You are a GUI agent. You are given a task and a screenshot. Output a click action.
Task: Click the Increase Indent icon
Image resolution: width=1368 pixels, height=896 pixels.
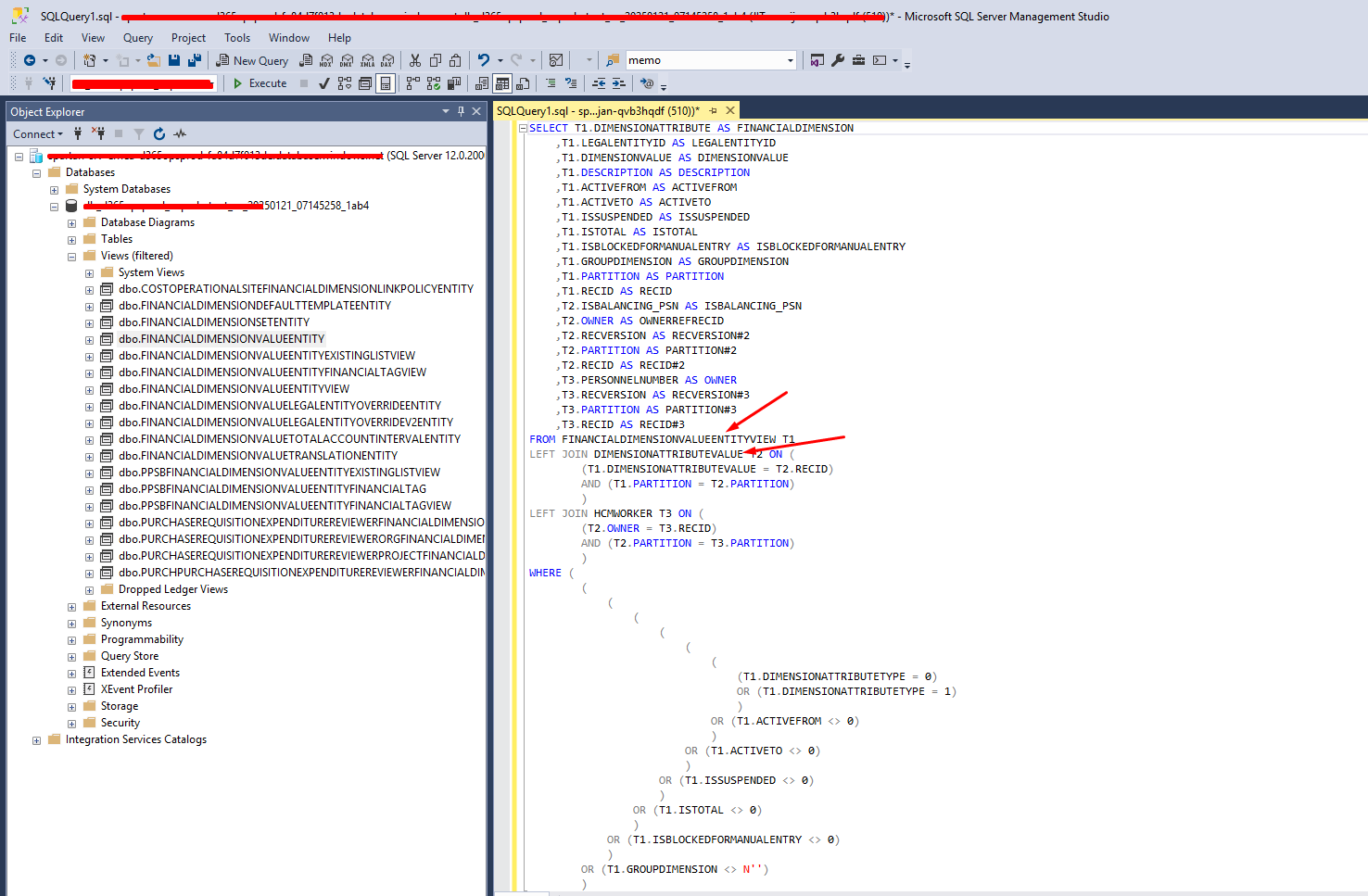click(x=618, y=83)
